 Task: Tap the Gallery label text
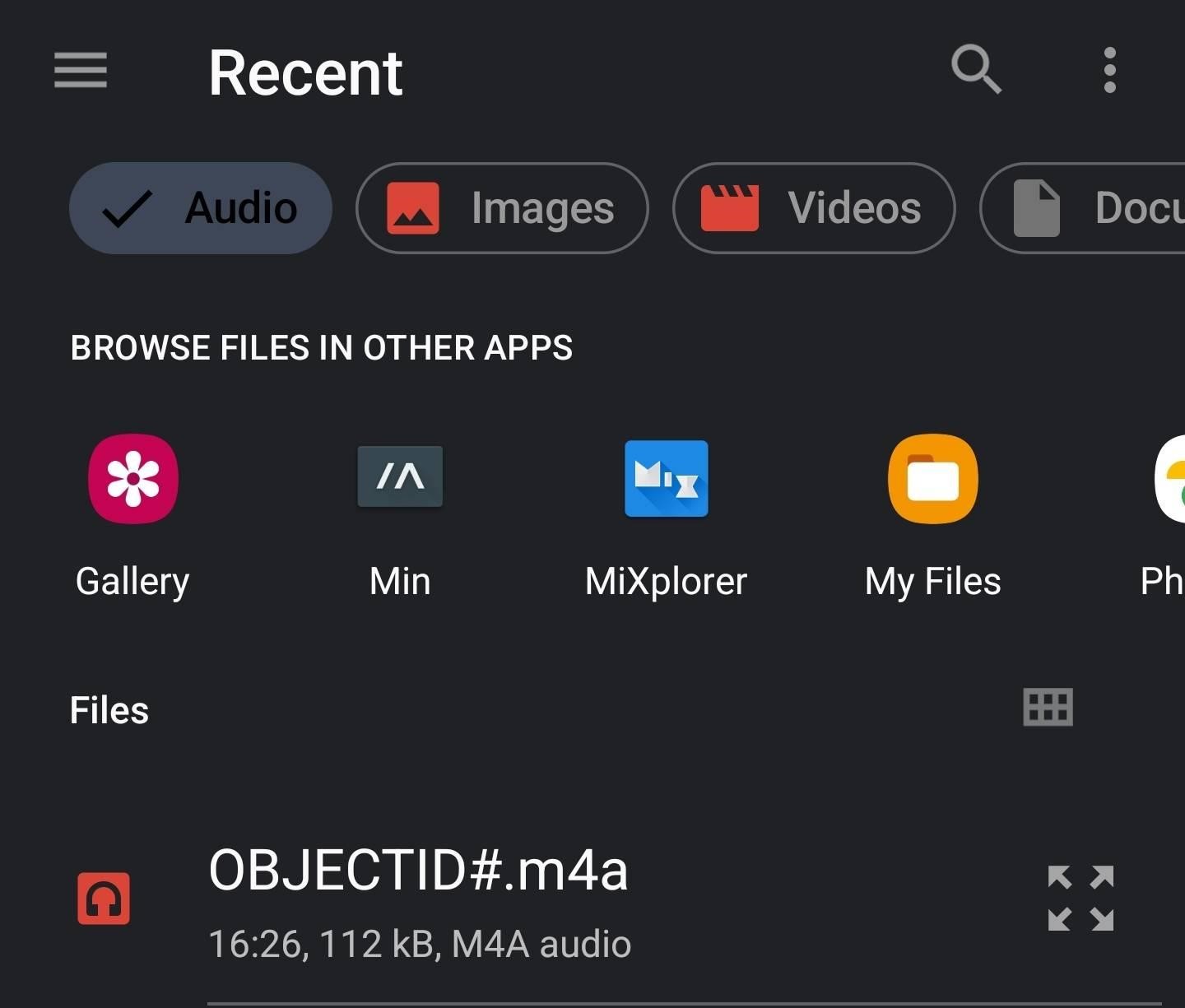tap(132, 583)
